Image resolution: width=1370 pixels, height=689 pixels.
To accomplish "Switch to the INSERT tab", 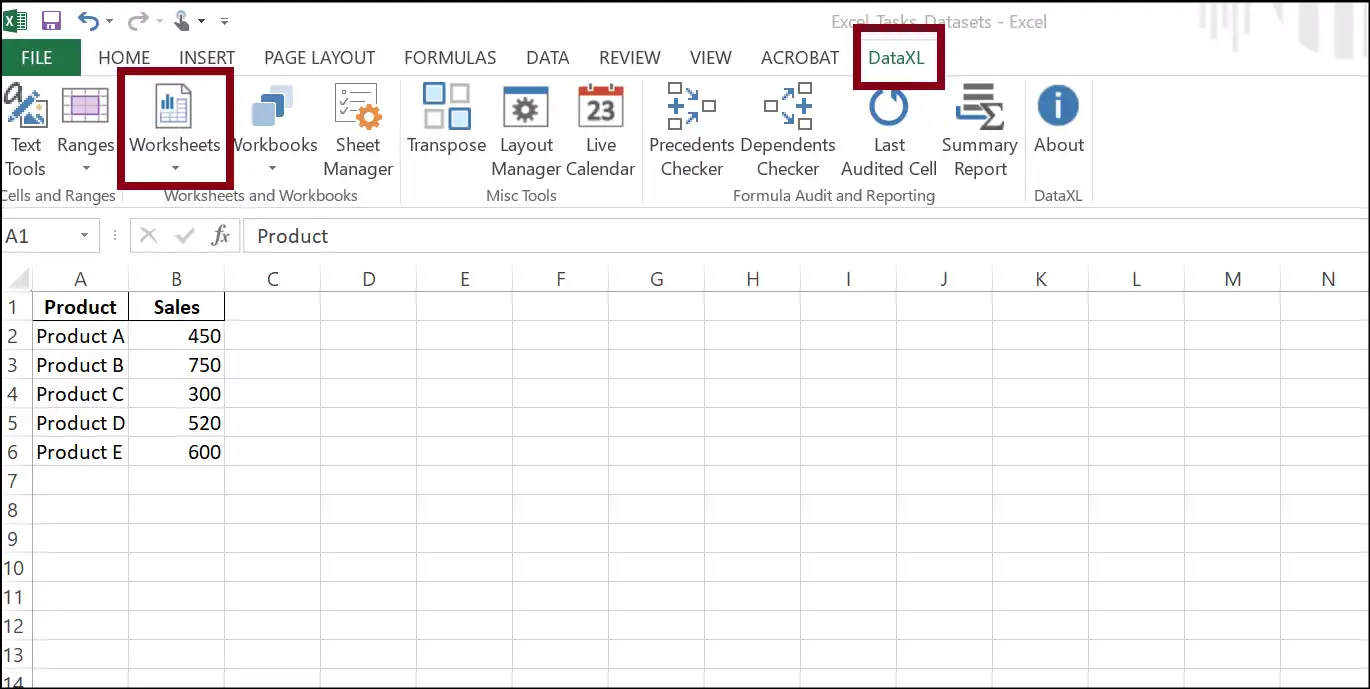I will pos(207,57).
